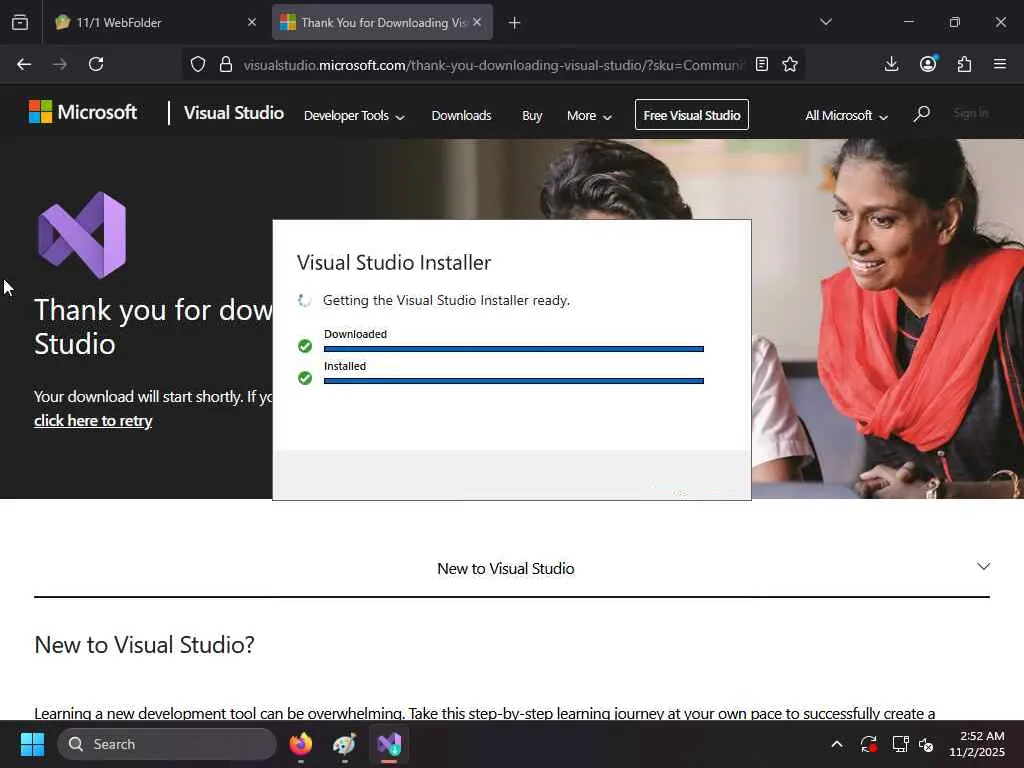Image resolution: width=1024 pixels, height=768 pixels.
Task: Open the Firefox hamburger menu
Action: 1000,64
